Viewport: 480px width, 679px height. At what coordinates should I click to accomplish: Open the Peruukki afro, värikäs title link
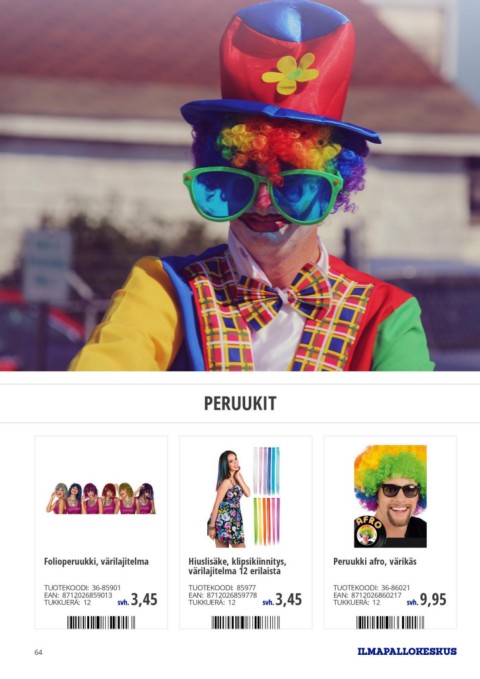coord(375,562)
